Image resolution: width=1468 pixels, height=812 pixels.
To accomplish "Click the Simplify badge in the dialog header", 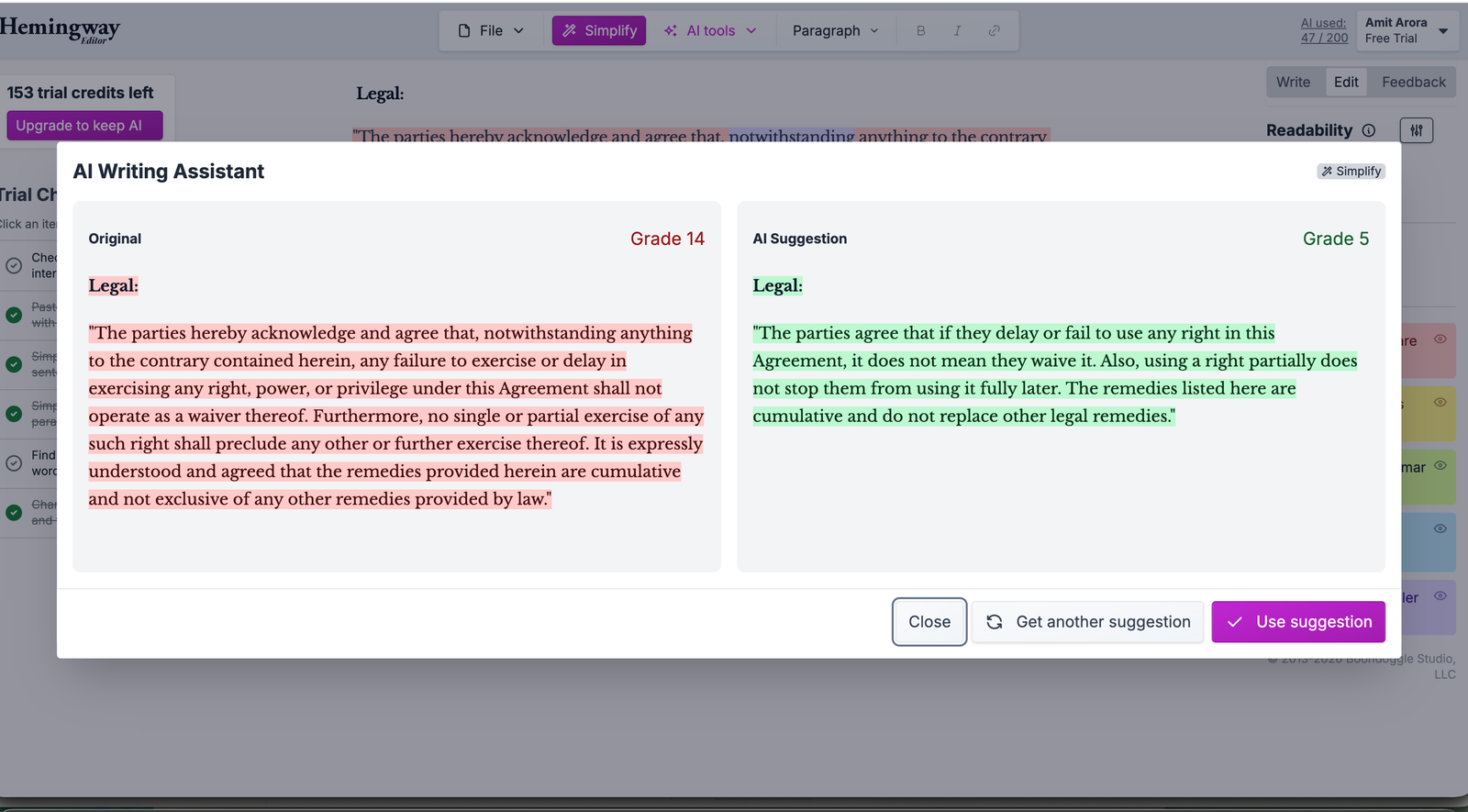I will click(1351, 172).
